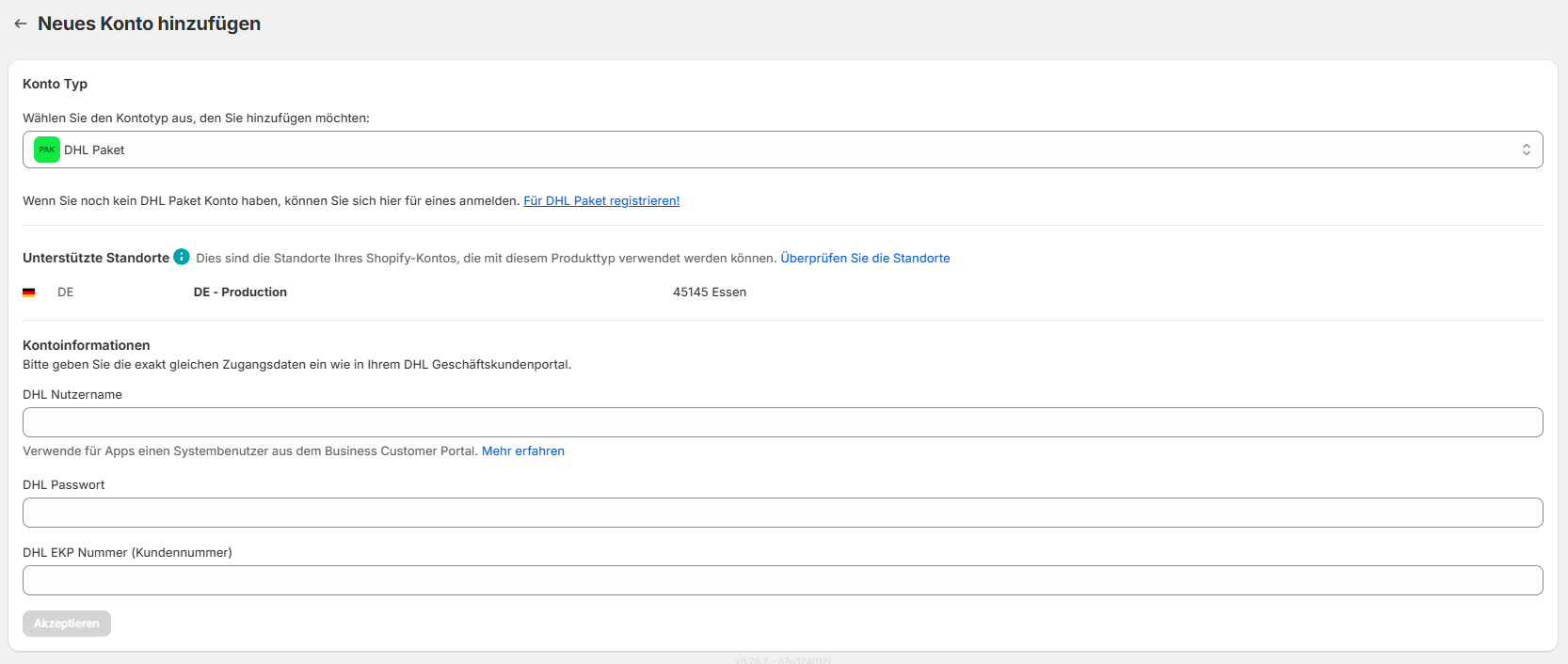
Task: Open the 'Für DHL Paket registrieren!' link
Action: (x=601, y=200)
